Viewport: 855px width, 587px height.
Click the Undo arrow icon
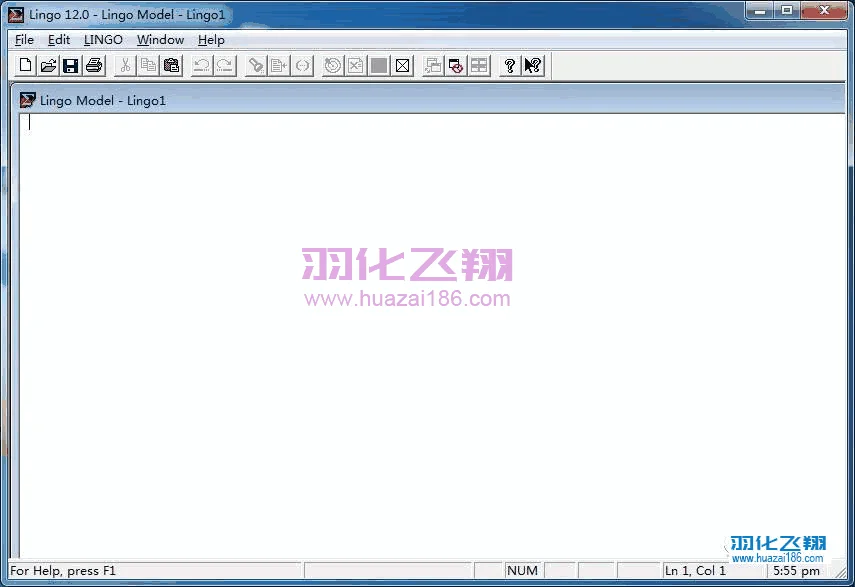click(202, 65)
